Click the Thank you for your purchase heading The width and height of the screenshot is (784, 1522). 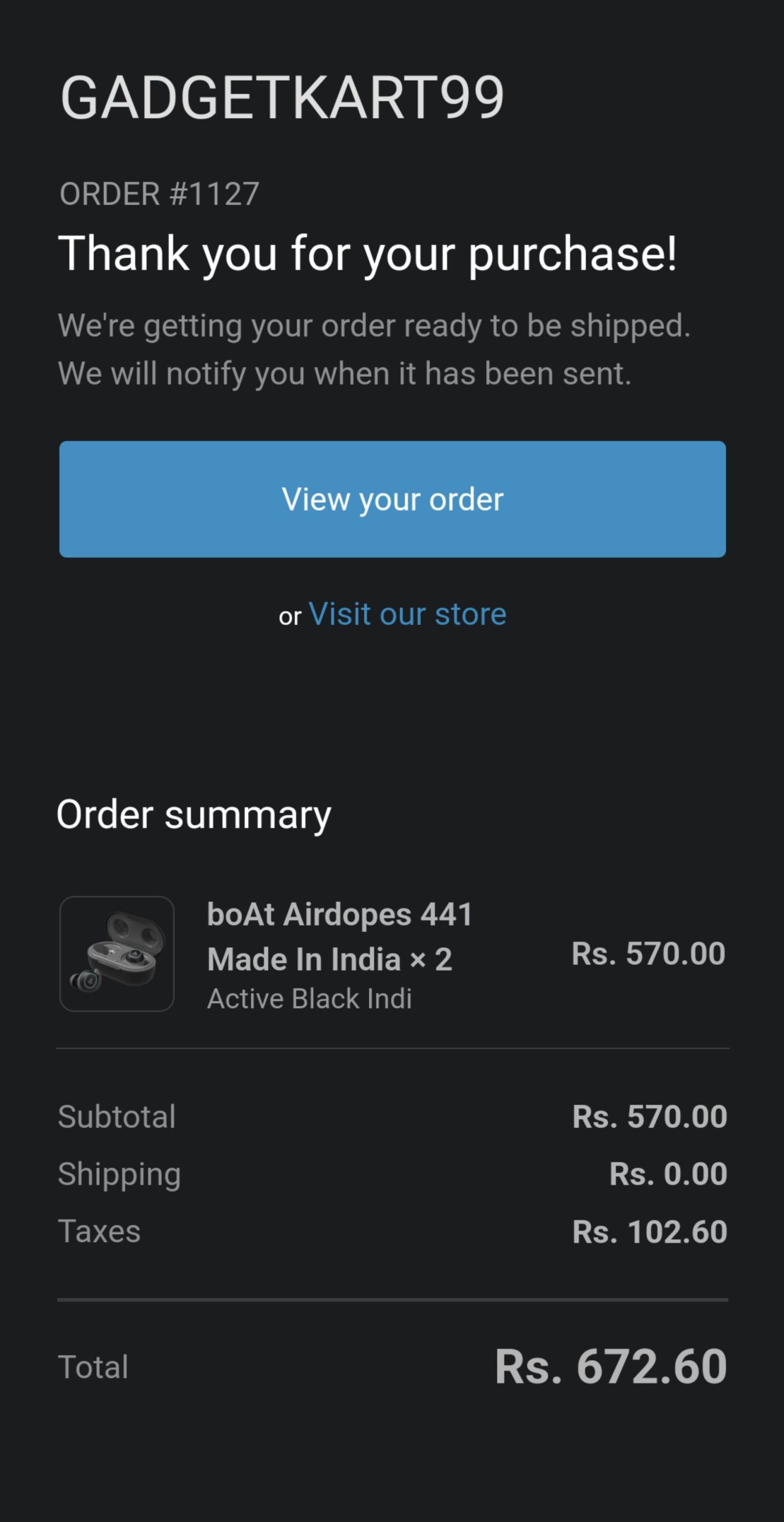click(367, 254)
